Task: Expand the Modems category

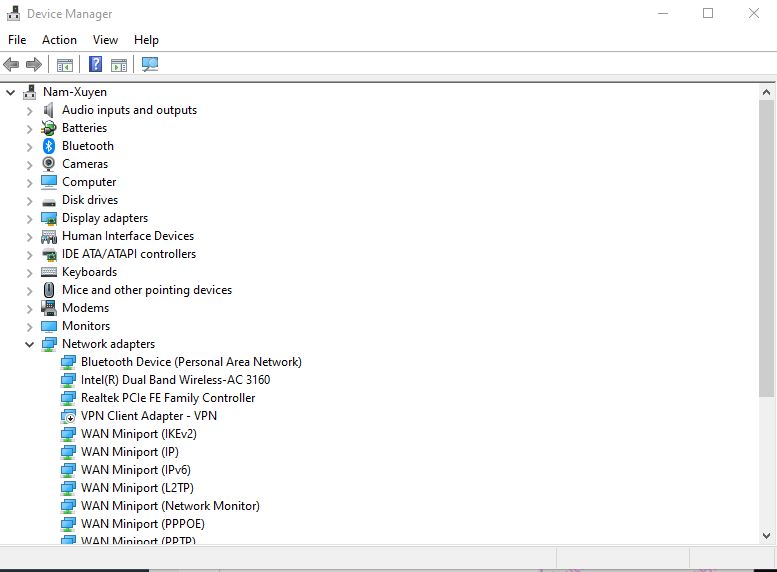Action: click(29, 309)
